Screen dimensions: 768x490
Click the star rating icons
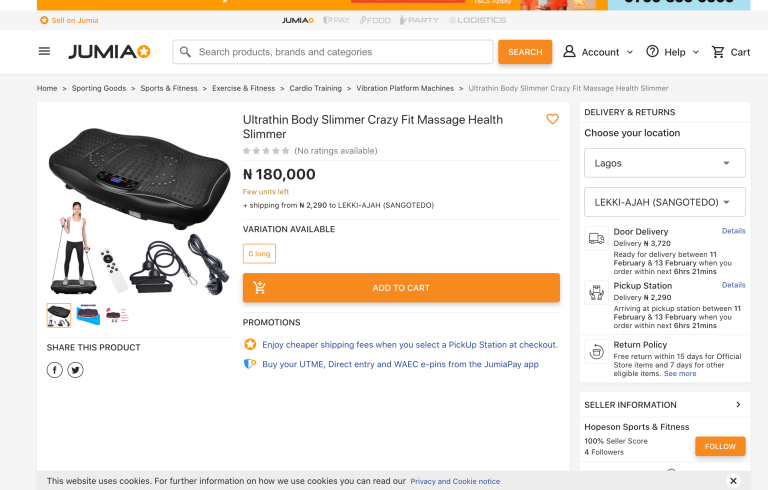click(x=266, y=151)
